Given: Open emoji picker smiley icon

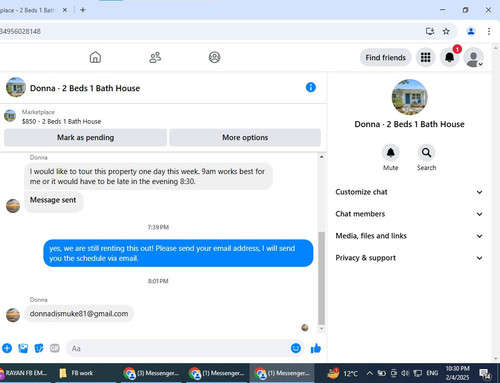Looking at the screenshot, I should point(296,348).
